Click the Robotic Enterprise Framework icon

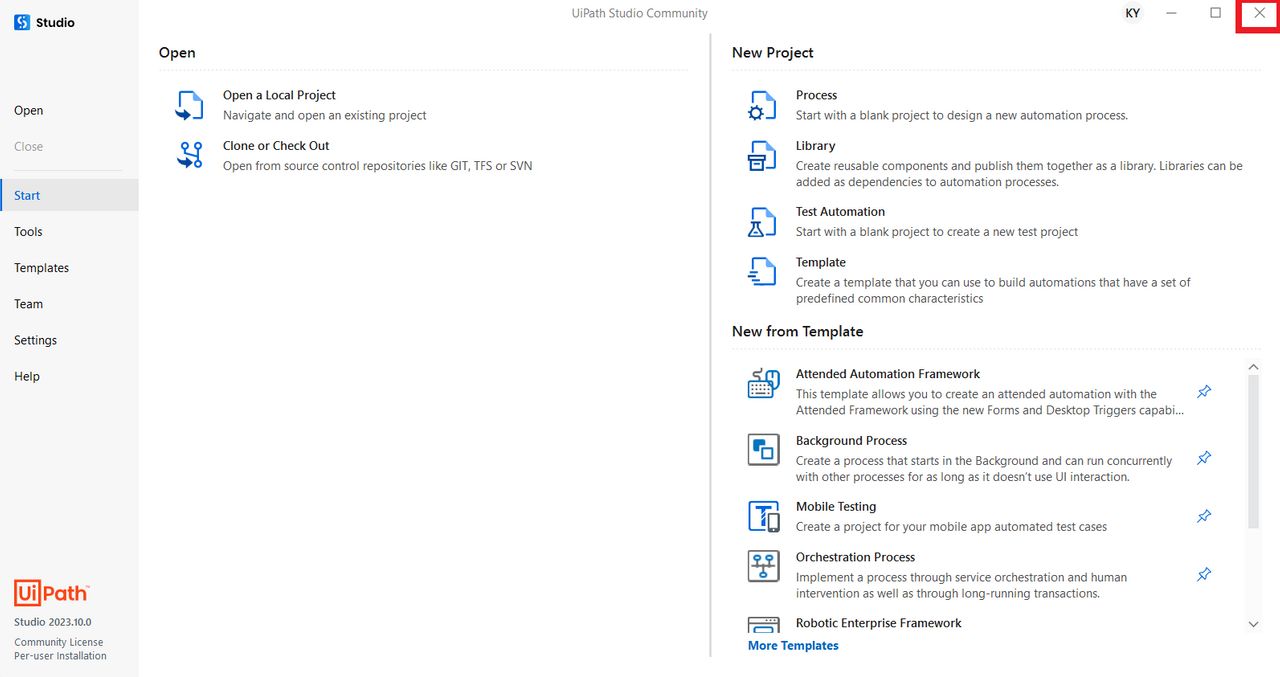pyautogui.click(x=763, y=626)
